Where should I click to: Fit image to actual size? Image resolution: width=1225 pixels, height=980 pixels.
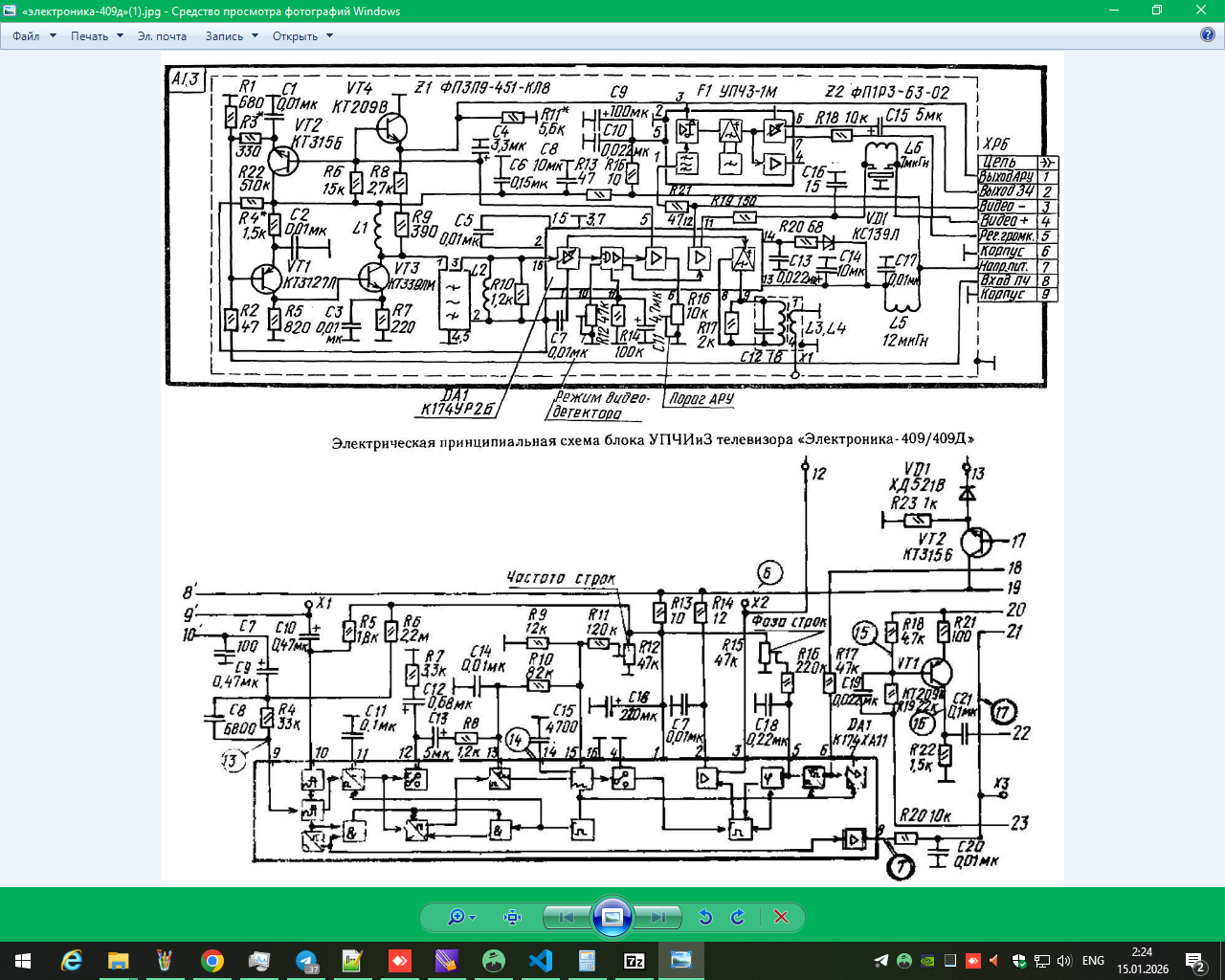[512, 917]
